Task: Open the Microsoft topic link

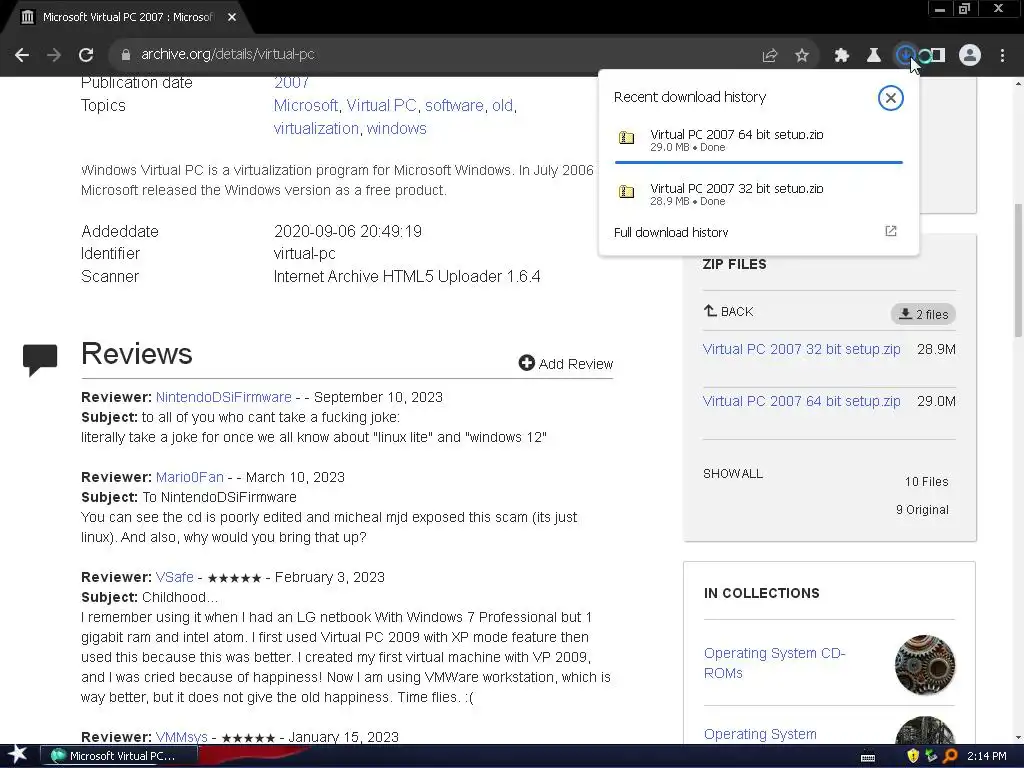Action: (306, 106)
